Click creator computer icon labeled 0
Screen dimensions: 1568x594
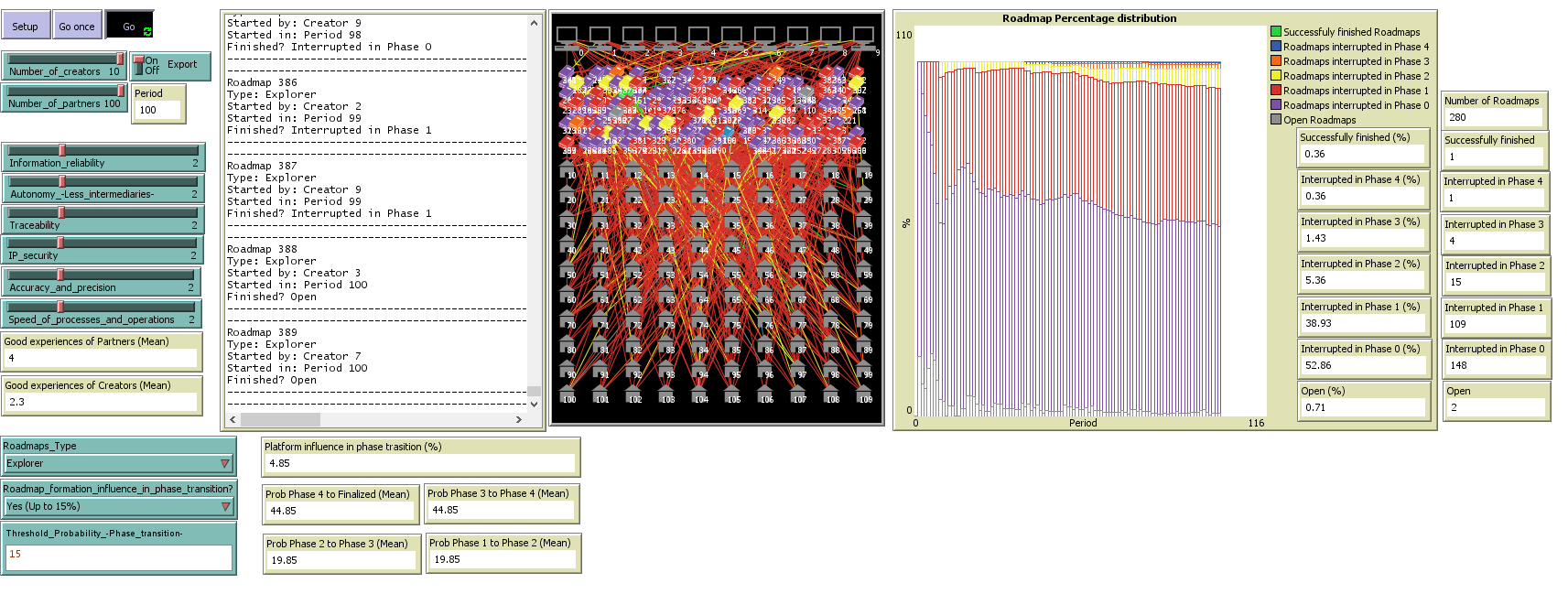(568, 37)
